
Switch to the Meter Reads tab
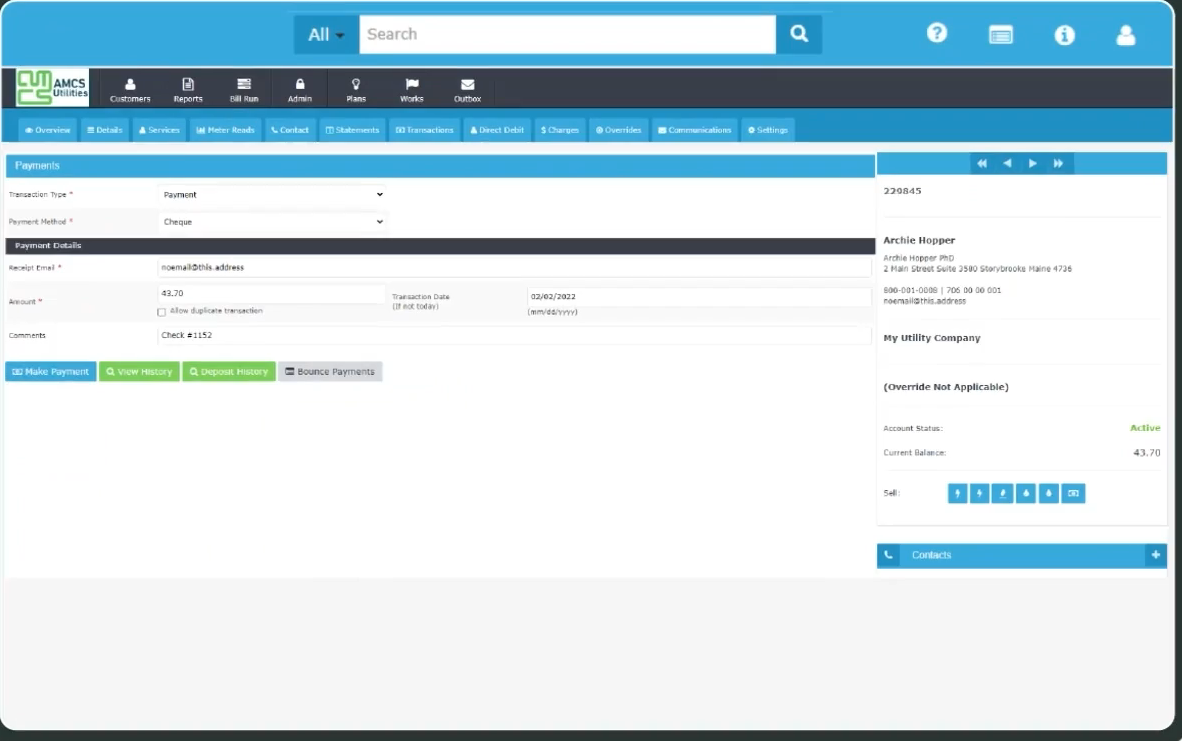(x=225, y=129)
